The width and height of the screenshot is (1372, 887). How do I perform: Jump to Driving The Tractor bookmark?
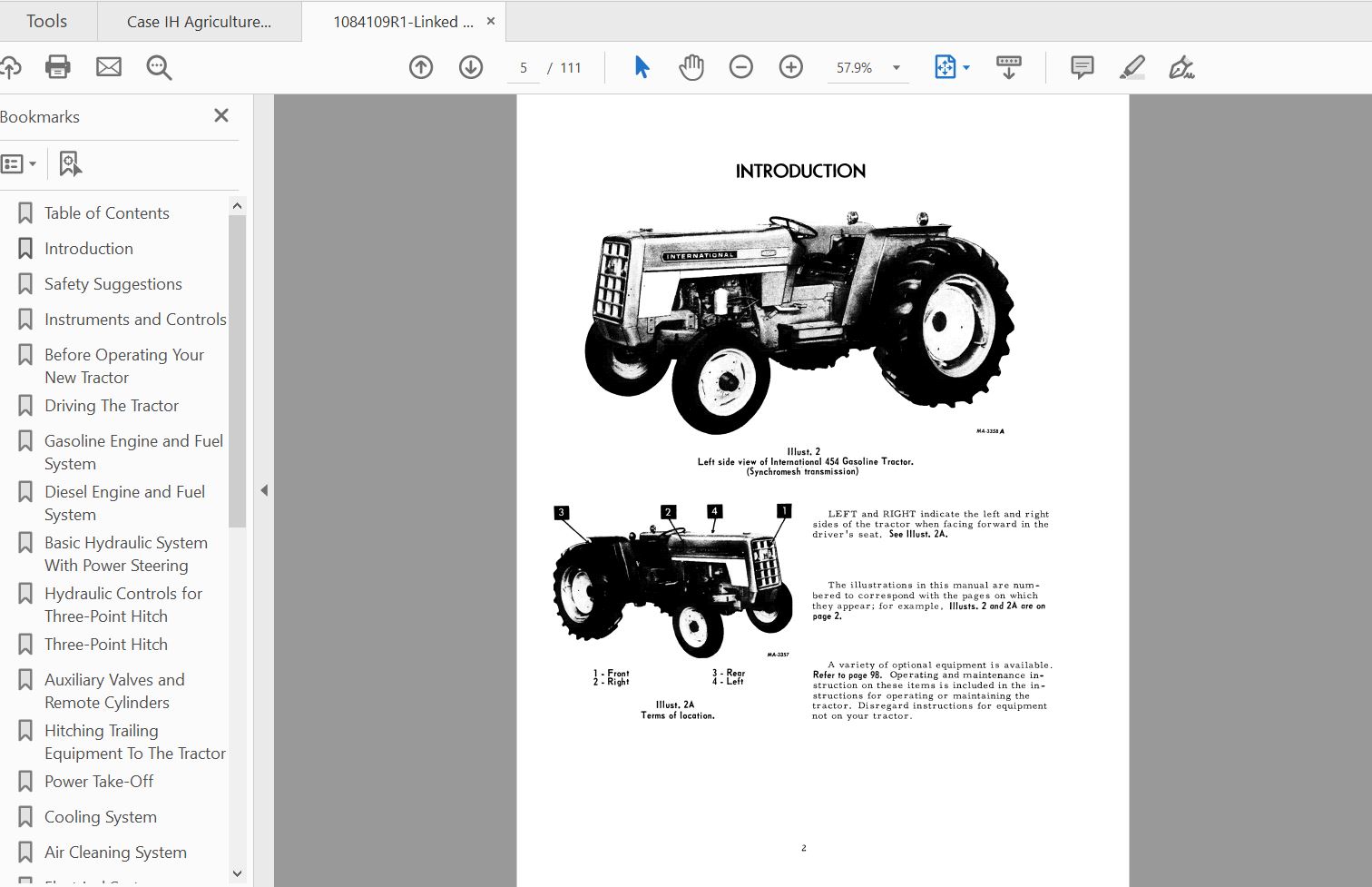(x=111, y=406)
